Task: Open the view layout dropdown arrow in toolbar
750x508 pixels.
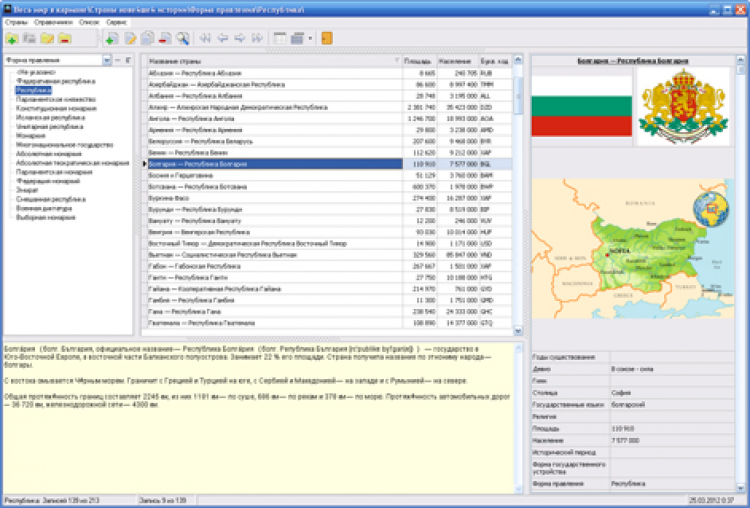Action: 311,39
